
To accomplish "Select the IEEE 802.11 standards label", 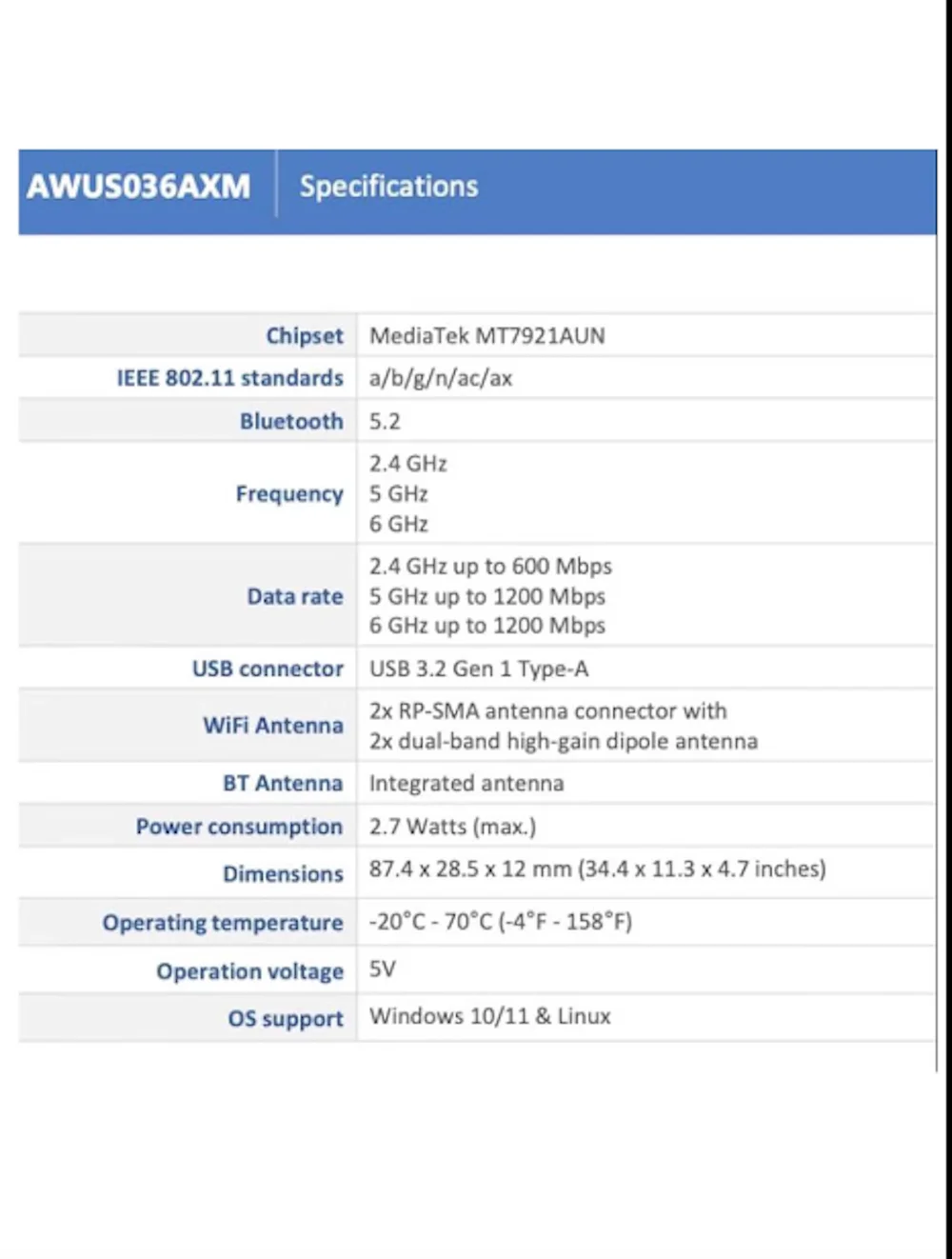I will [229, 378].
